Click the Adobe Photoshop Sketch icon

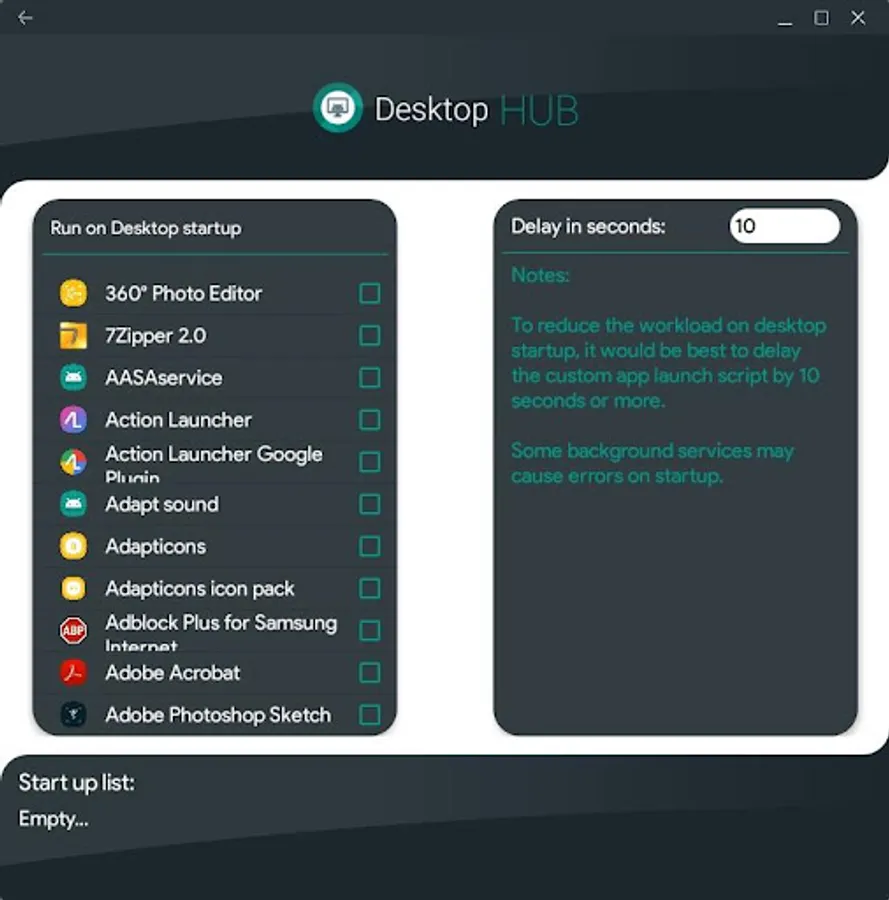coord(73,715)
